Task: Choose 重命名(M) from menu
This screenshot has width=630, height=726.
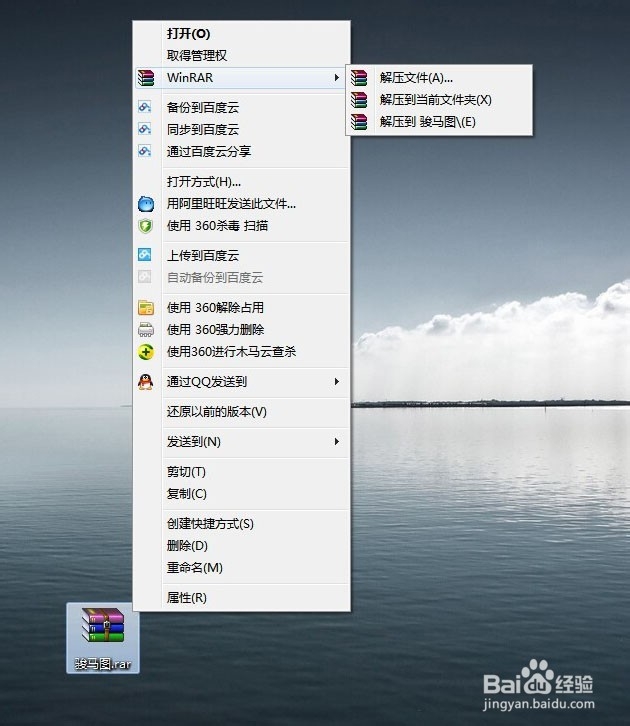Action: [241, 568]
